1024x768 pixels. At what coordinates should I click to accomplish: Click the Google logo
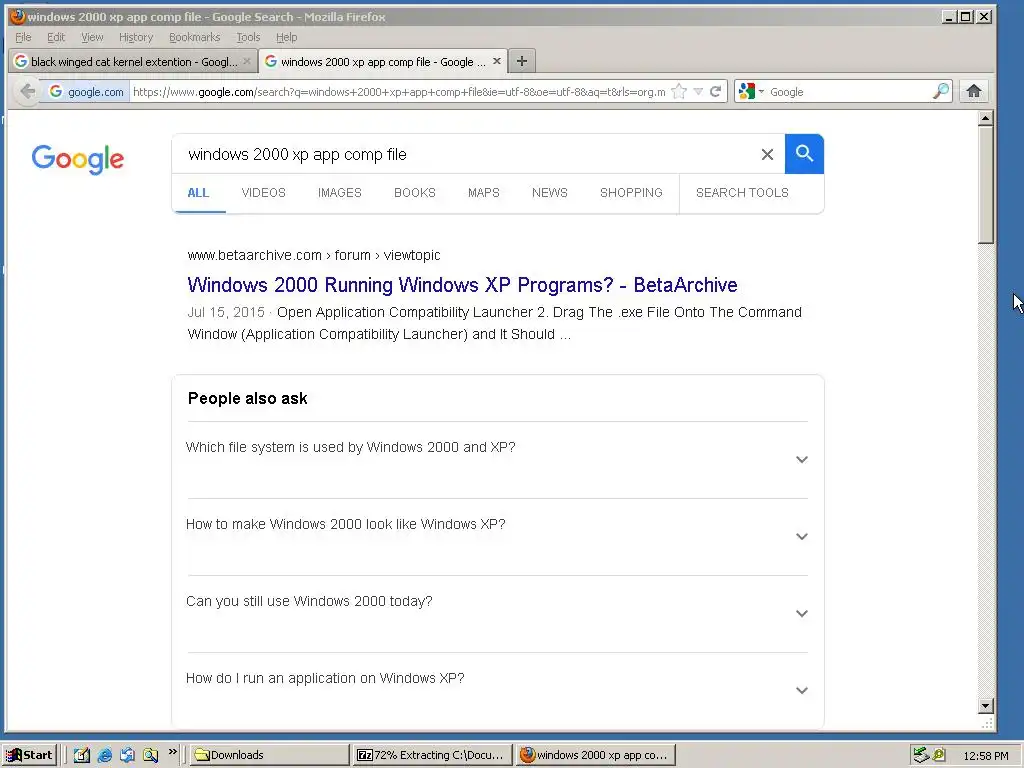78,159
